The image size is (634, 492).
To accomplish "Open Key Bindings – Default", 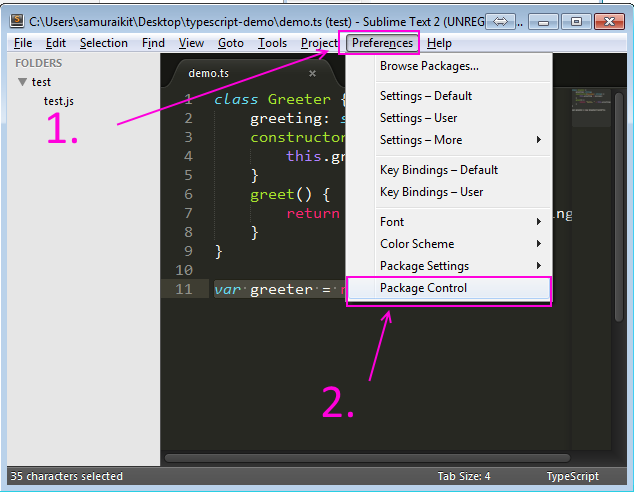I will [x=449, y=170].
